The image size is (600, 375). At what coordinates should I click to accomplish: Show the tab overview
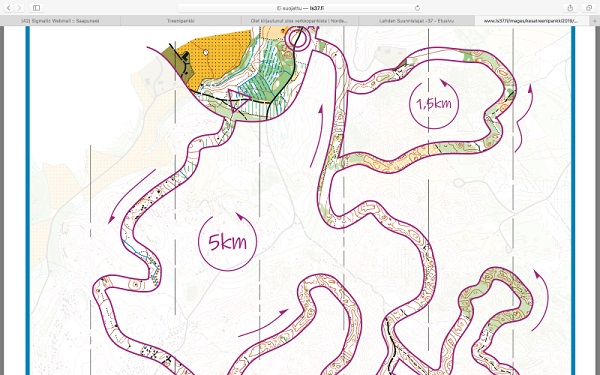[x=589, y=8]
